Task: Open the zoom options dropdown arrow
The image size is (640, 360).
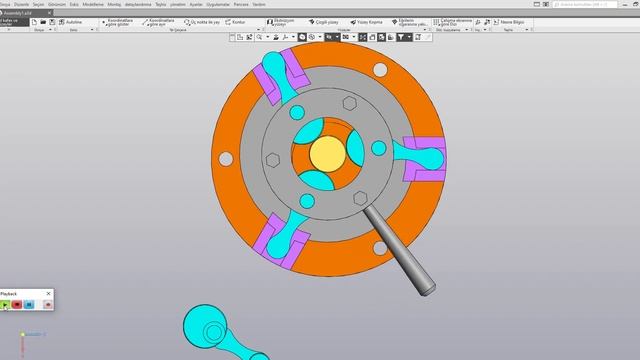Action: point(268,37)
